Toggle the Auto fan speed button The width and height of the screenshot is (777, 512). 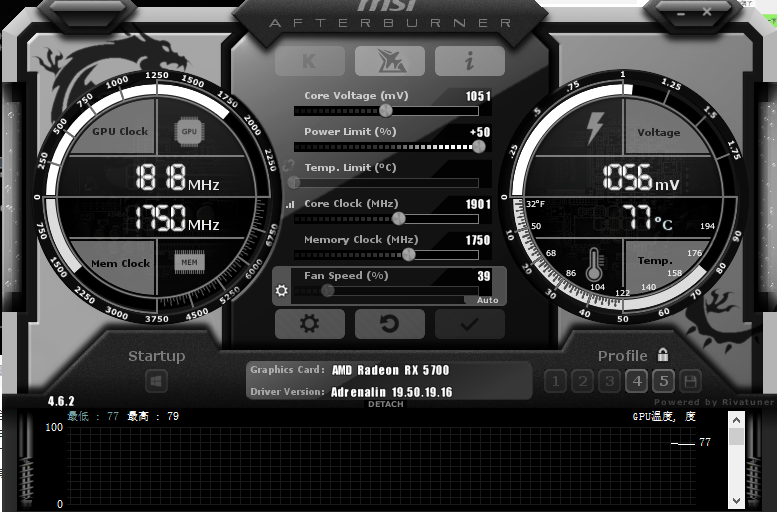(488, 300)
